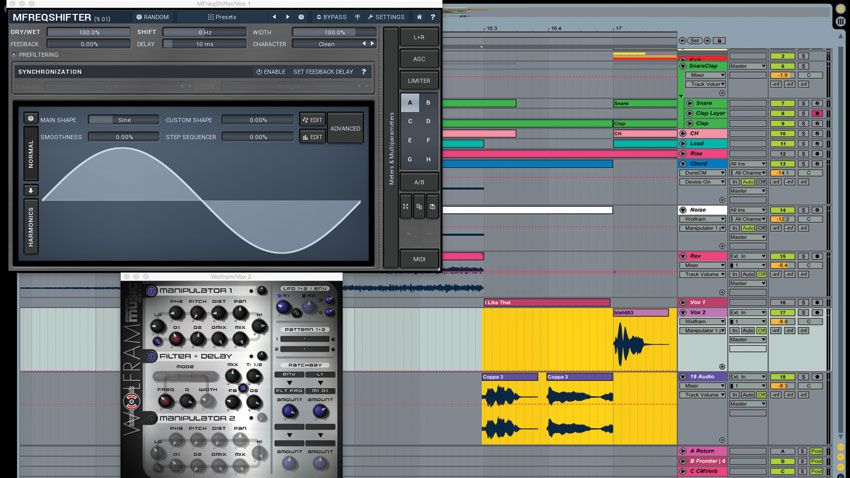Viewport: 850px width, 478px height.
Task: Toggle BYPASS on MFreqShifter
Action: tap(331, 17)
